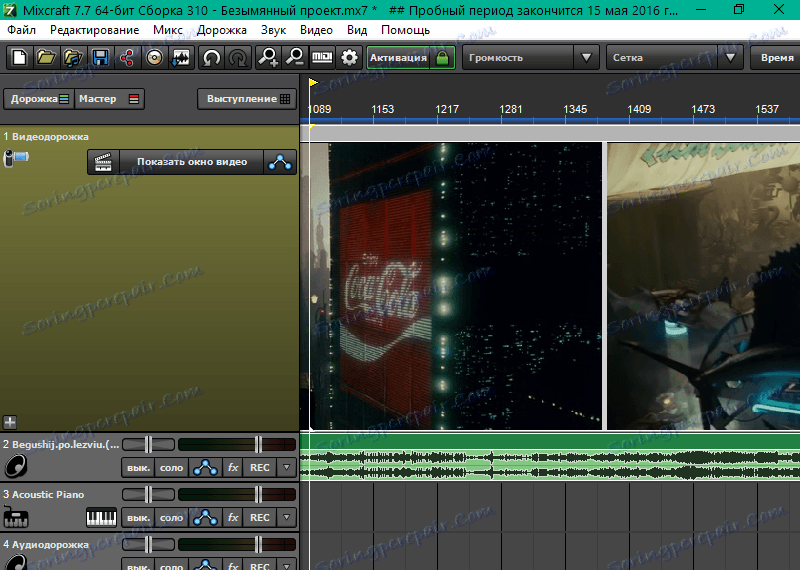Viewport: 800px width, 570px height.
Task: Click volume slider on Begushij track
Action: [149, 443]
